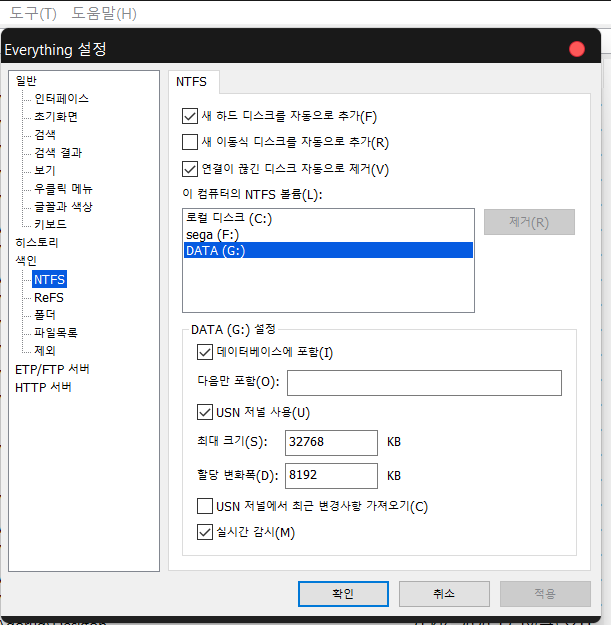Confirm with the 확인 button

point(343,594)
